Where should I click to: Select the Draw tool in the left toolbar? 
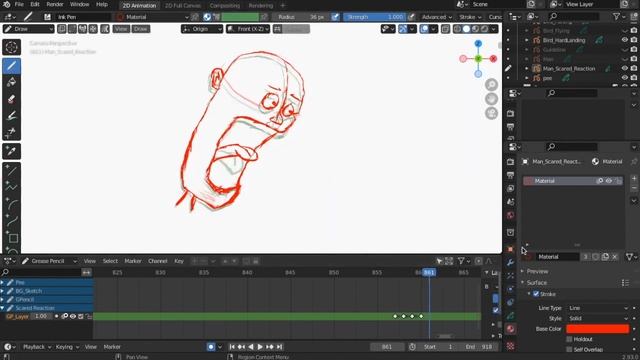click(11, 65)
